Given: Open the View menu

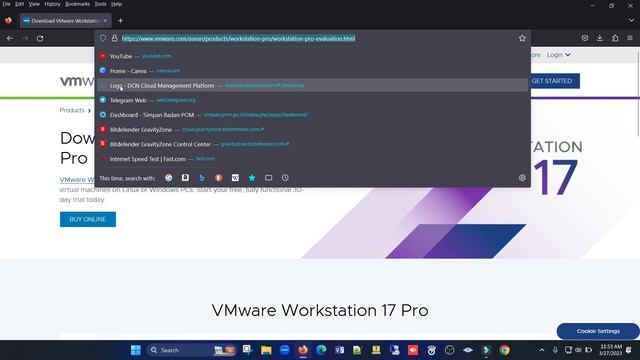Looking at the screenshot, I should 34,4.
